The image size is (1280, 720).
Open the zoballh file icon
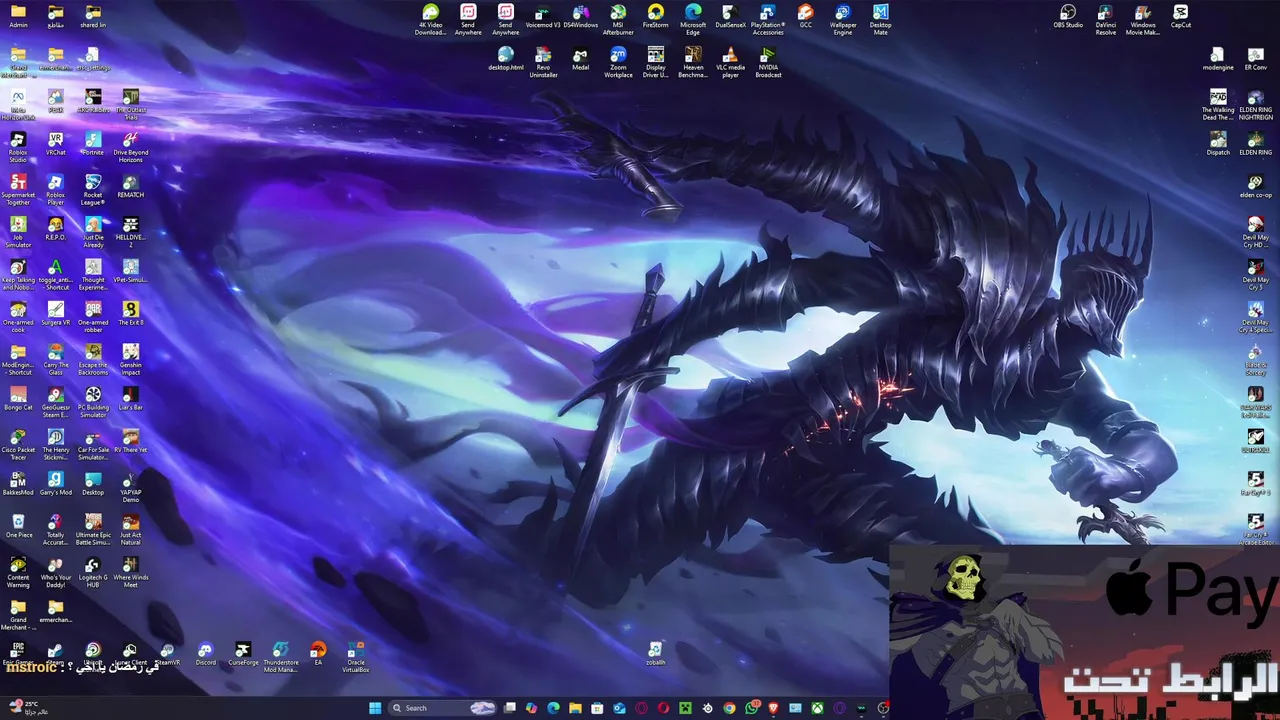click(655, 655)
